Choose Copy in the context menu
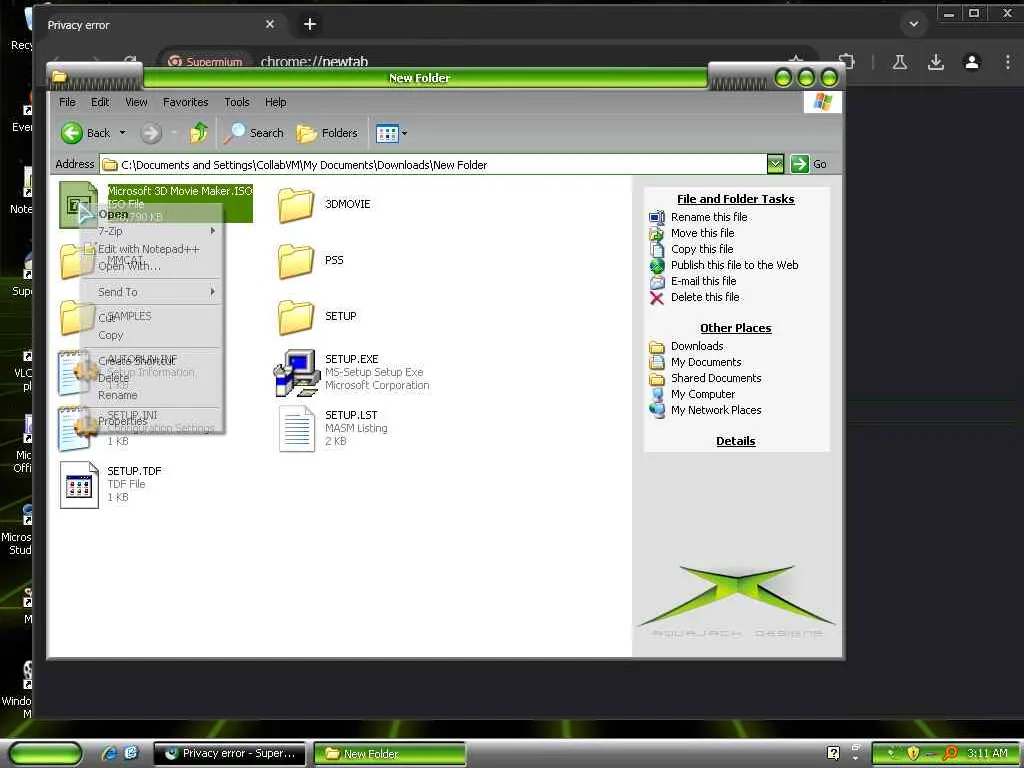The width and height of the screenshot is (1024, 768). (150, 335)
